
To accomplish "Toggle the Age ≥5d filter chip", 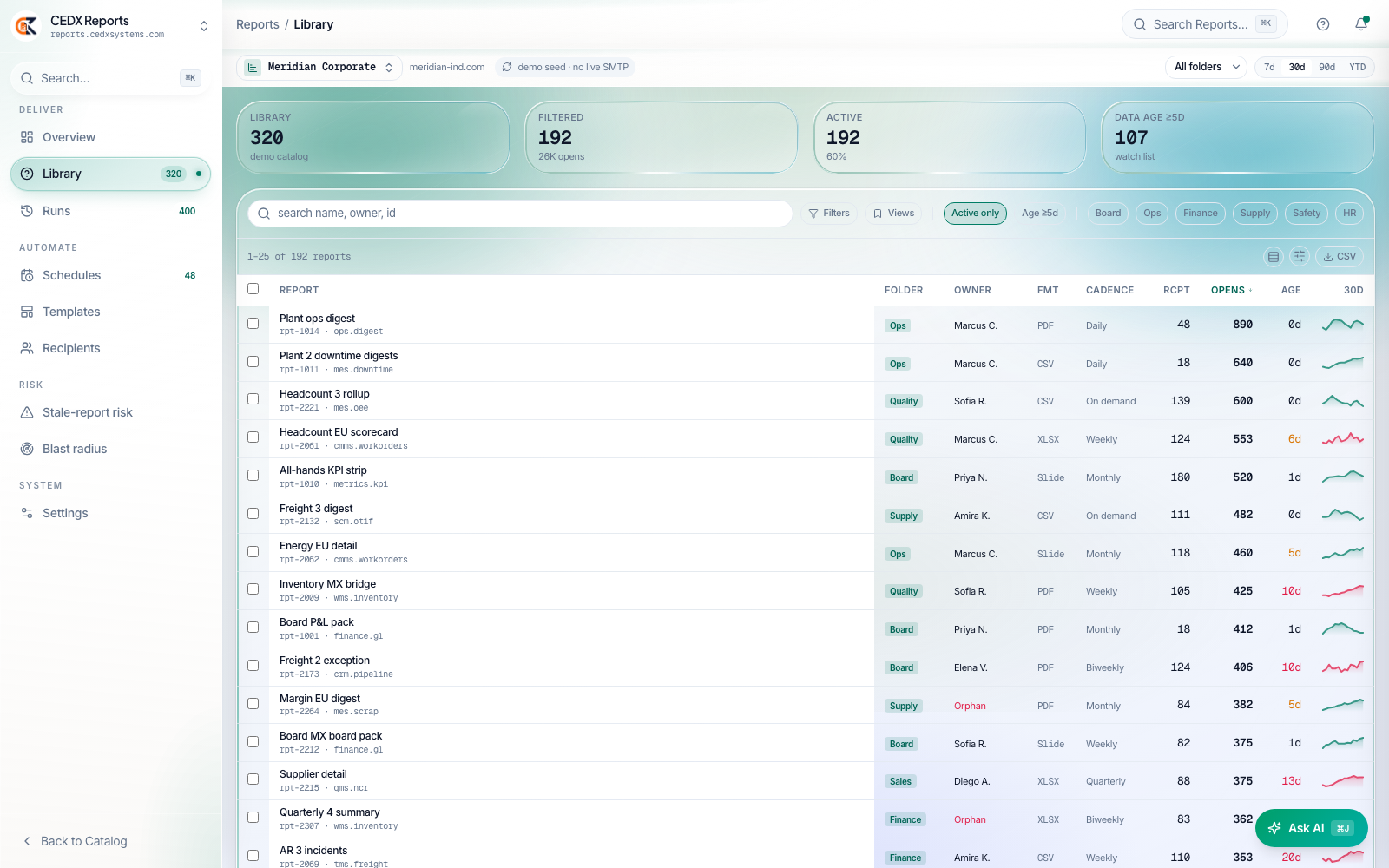I will [1040, 213].
